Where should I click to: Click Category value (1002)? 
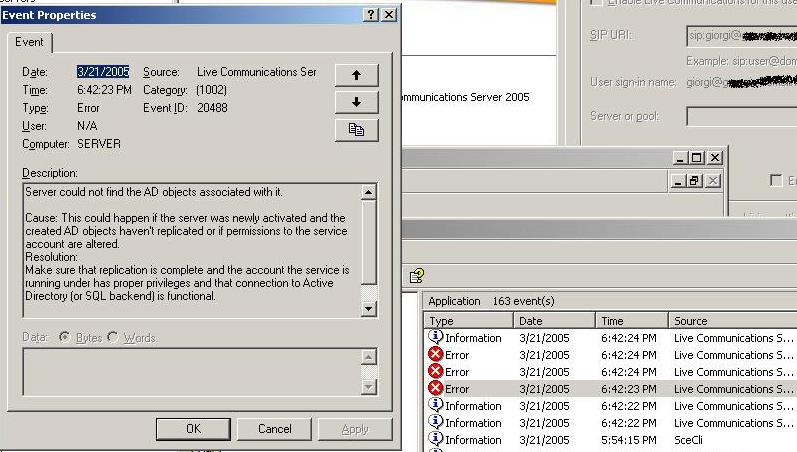(x=211, y=90)
